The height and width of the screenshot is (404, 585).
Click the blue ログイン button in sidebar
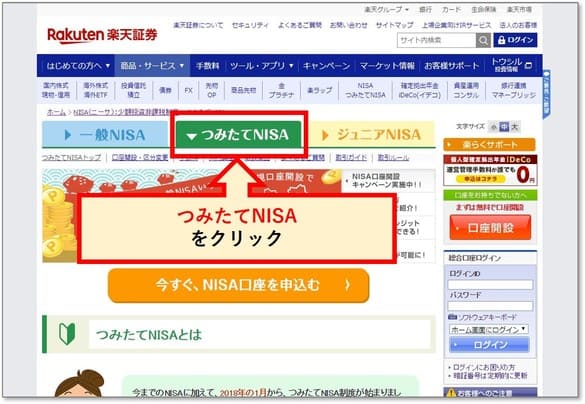(489, 345)
